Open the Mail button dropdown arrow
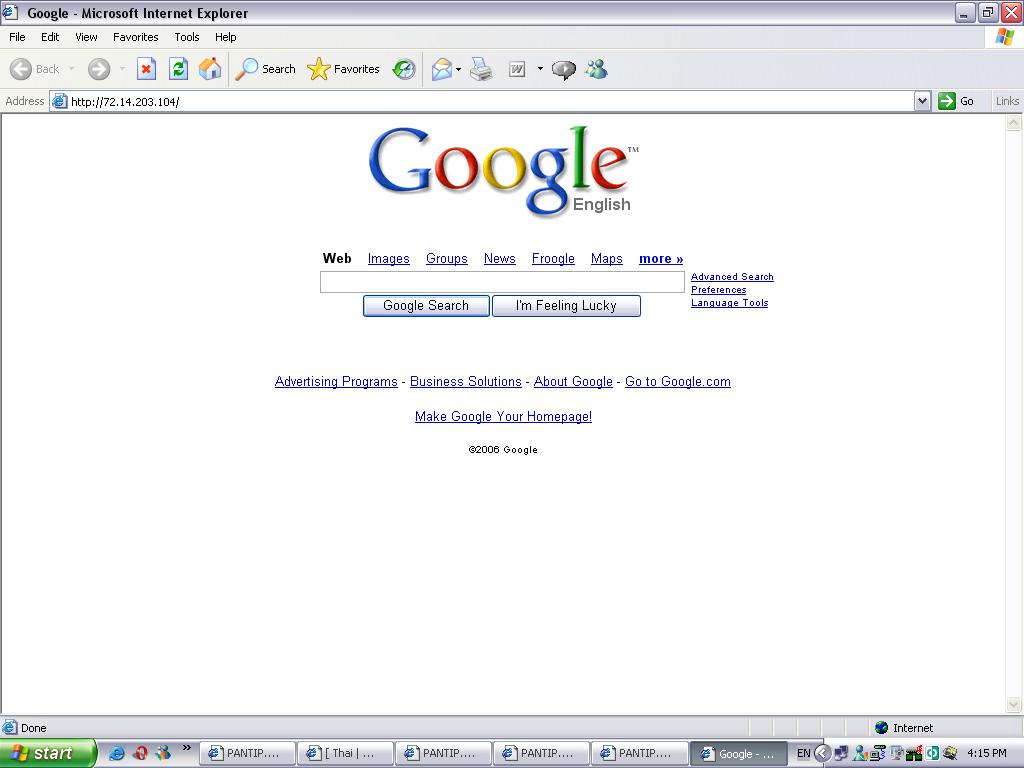Image resolution: width=1024 pixels, height=768 pixels. (x=458, y=69)
